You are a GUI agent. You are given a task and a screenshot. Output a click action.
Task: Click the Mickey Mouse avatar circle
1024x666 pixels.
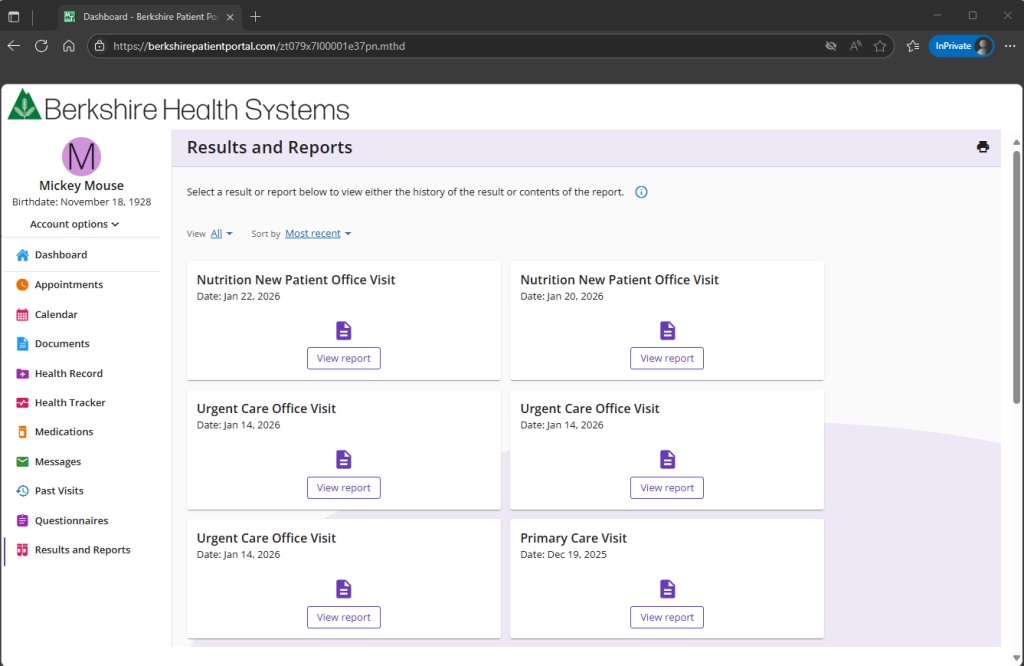[81, 157]
